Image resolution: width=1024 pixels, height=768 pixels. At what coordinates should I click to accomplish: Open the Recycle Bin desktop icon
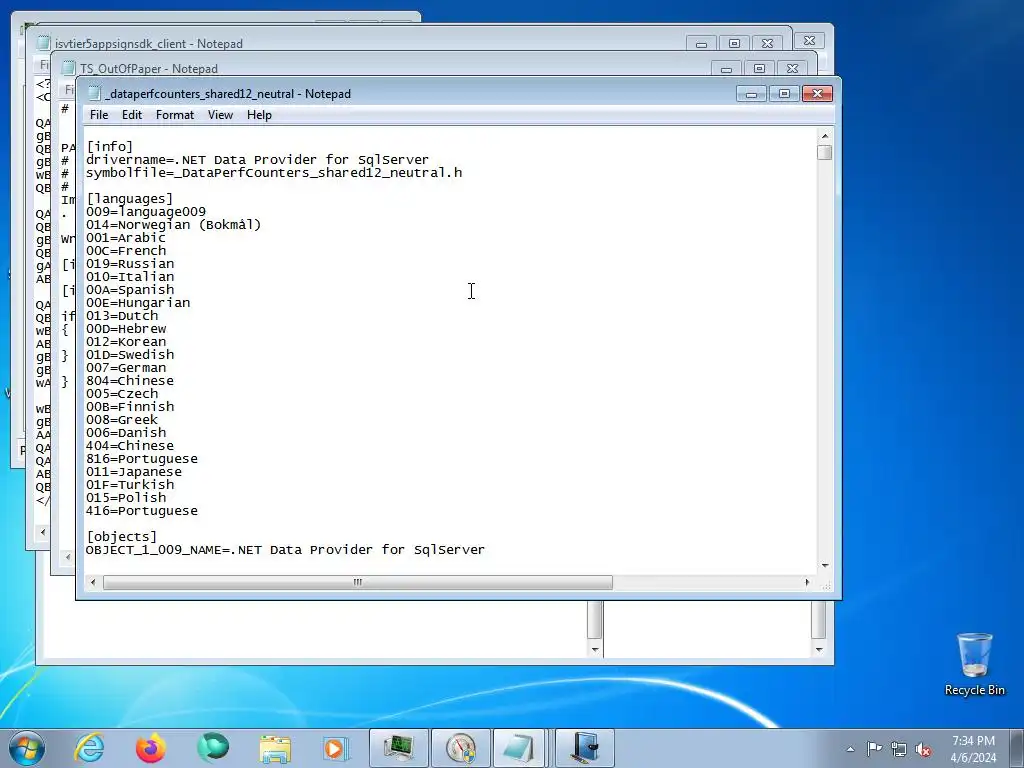coord(974,664)
